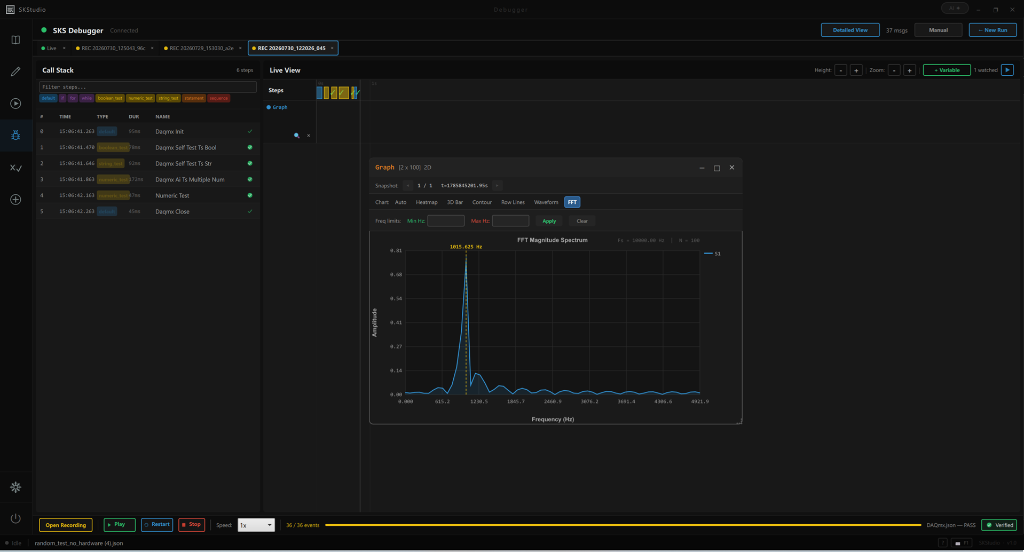
Task: Click the Detailed View button
Action: tap(850, 30)
